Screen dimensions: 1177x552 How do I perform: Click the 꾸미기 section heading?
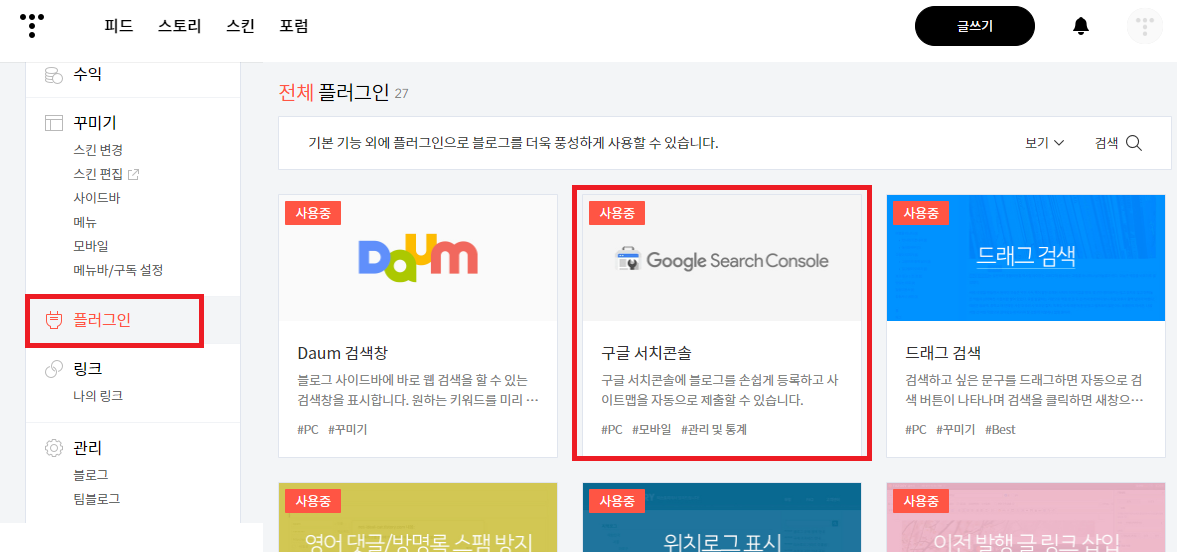(x=95, y=123)
